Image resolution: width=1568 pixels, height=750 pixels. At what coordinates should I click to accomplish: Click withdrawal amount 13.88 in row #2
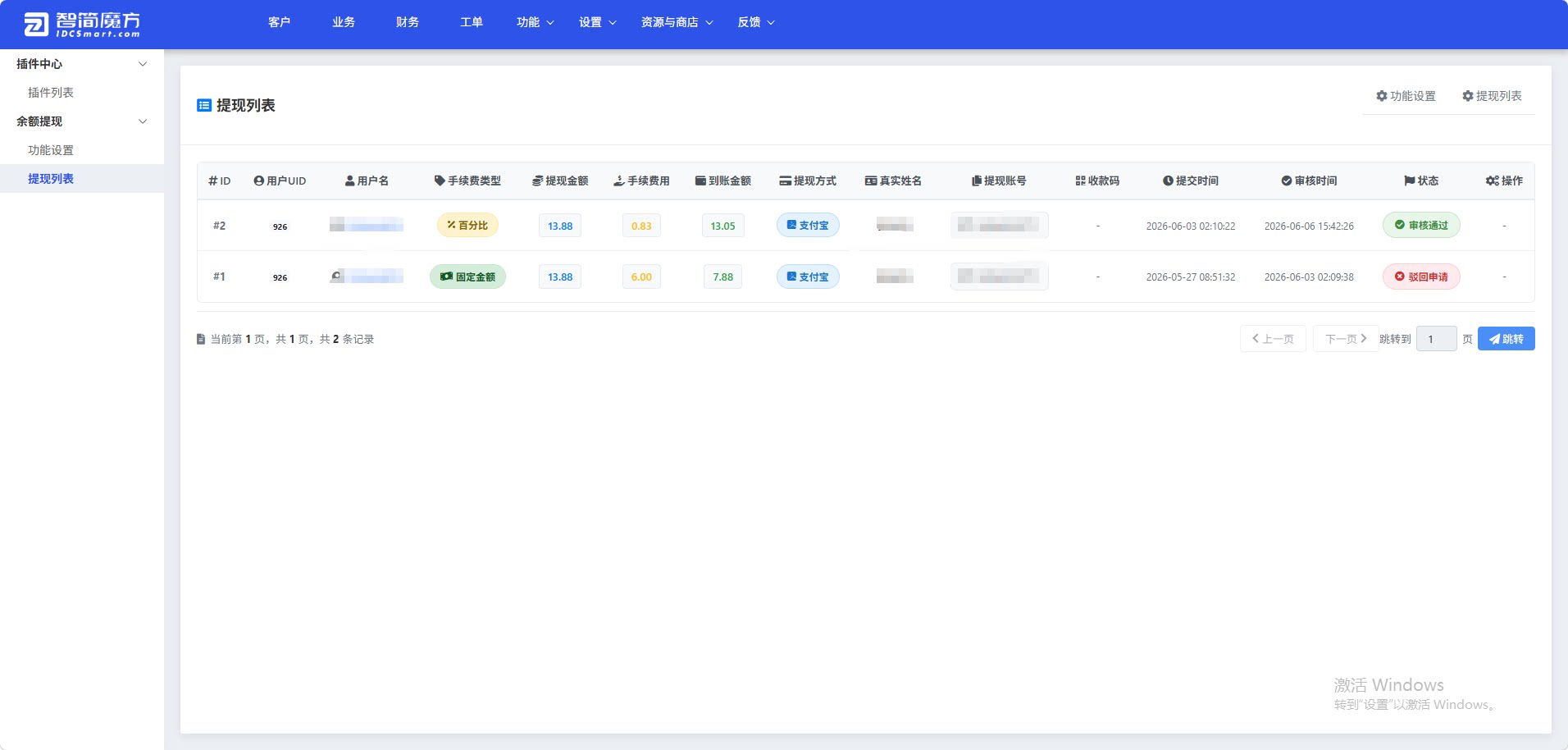click(560, 226)
